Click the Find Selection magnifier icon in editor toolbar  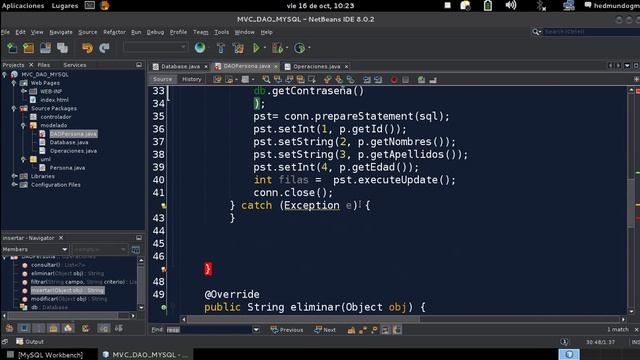(266, 79)
